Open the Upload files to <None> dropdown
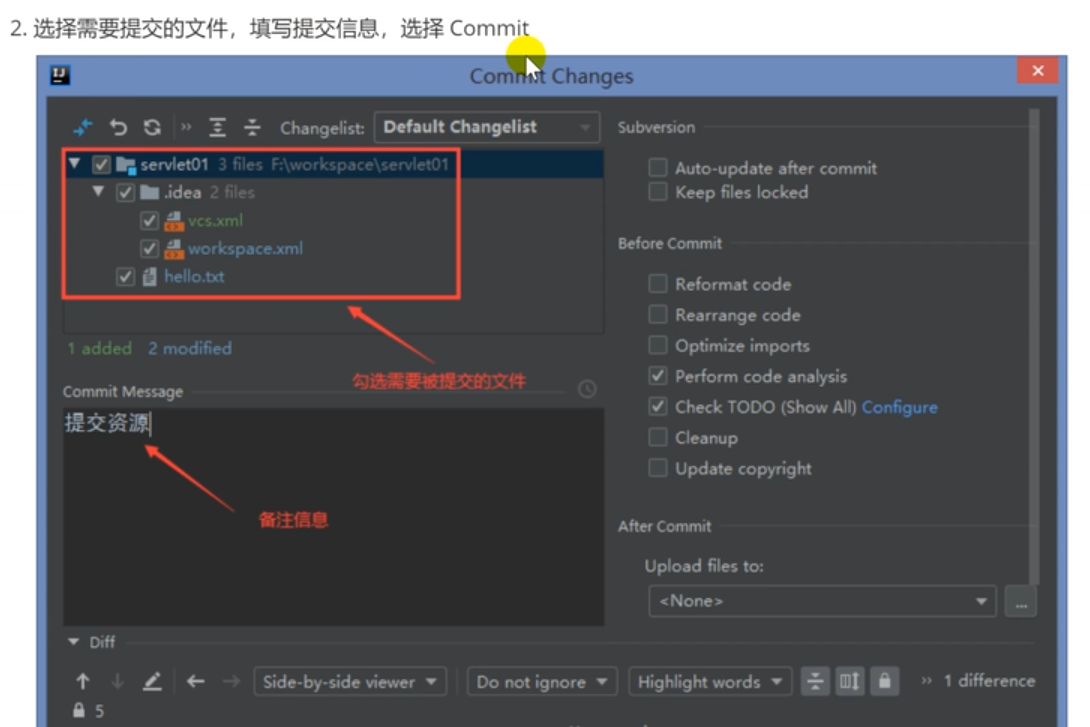Image resolution: width=1090 pixels, height=727 pixels. coord(822,601)
